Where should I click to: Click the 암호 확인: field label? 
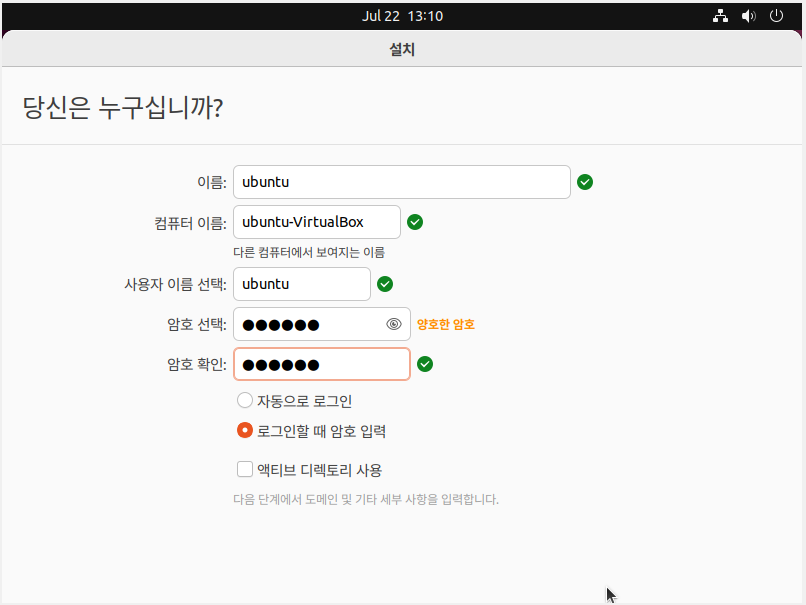(x=197, y=364)
